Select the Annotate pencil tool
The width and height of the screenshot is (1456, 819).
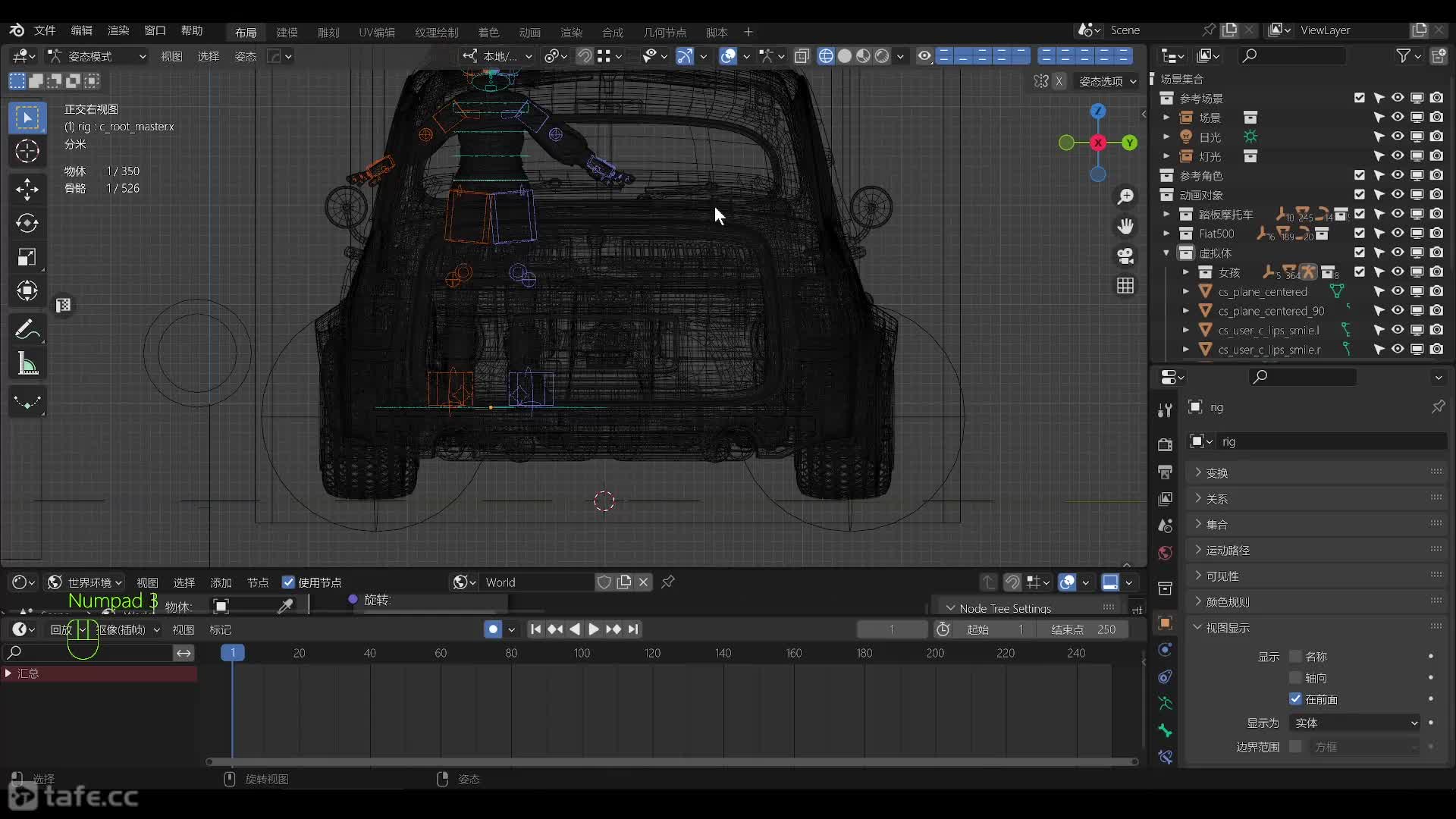coord(27,329)
